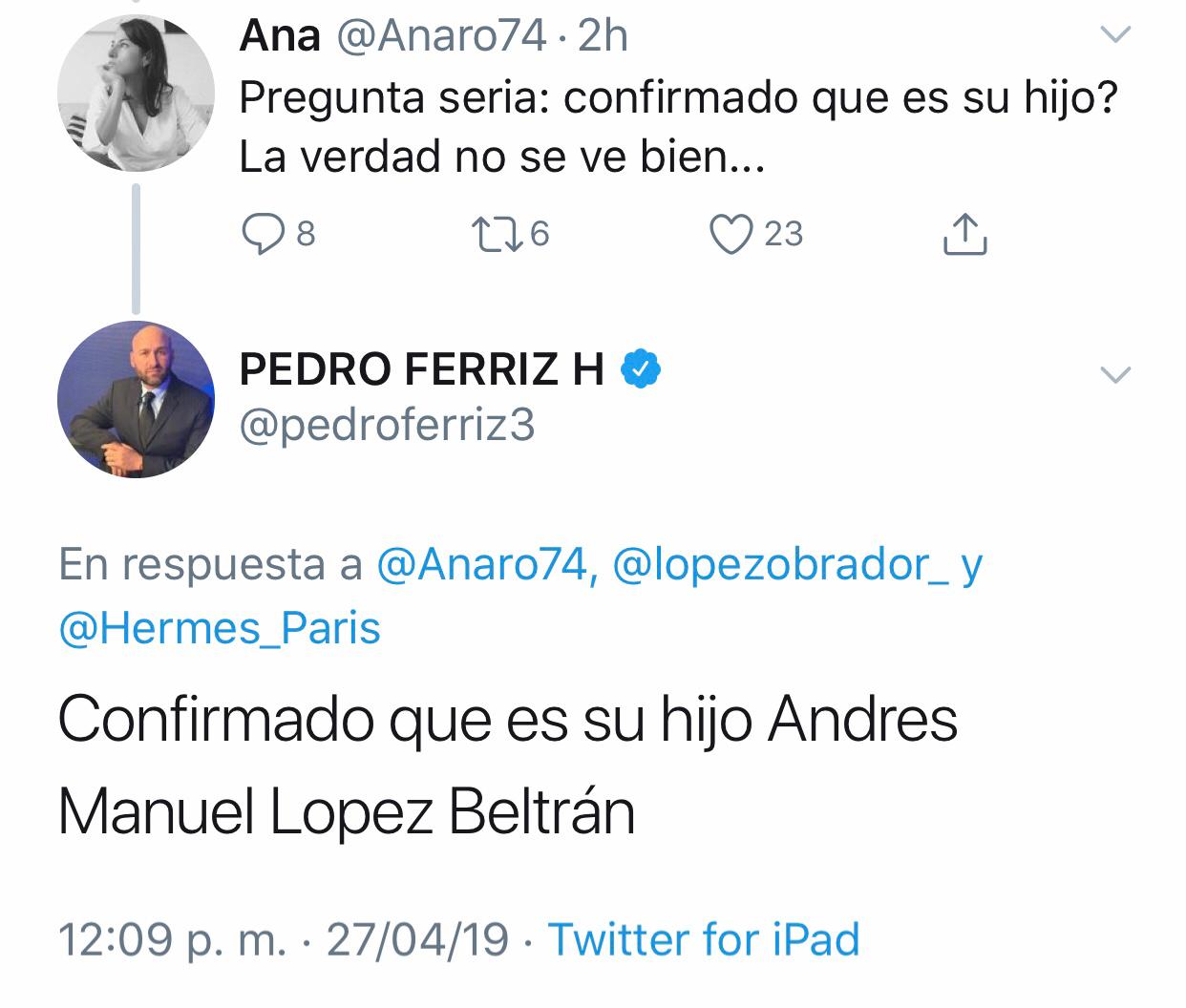Open the @Hermes_Paris mention
Screen dimensions: 1186x1008
click(220, 628)
